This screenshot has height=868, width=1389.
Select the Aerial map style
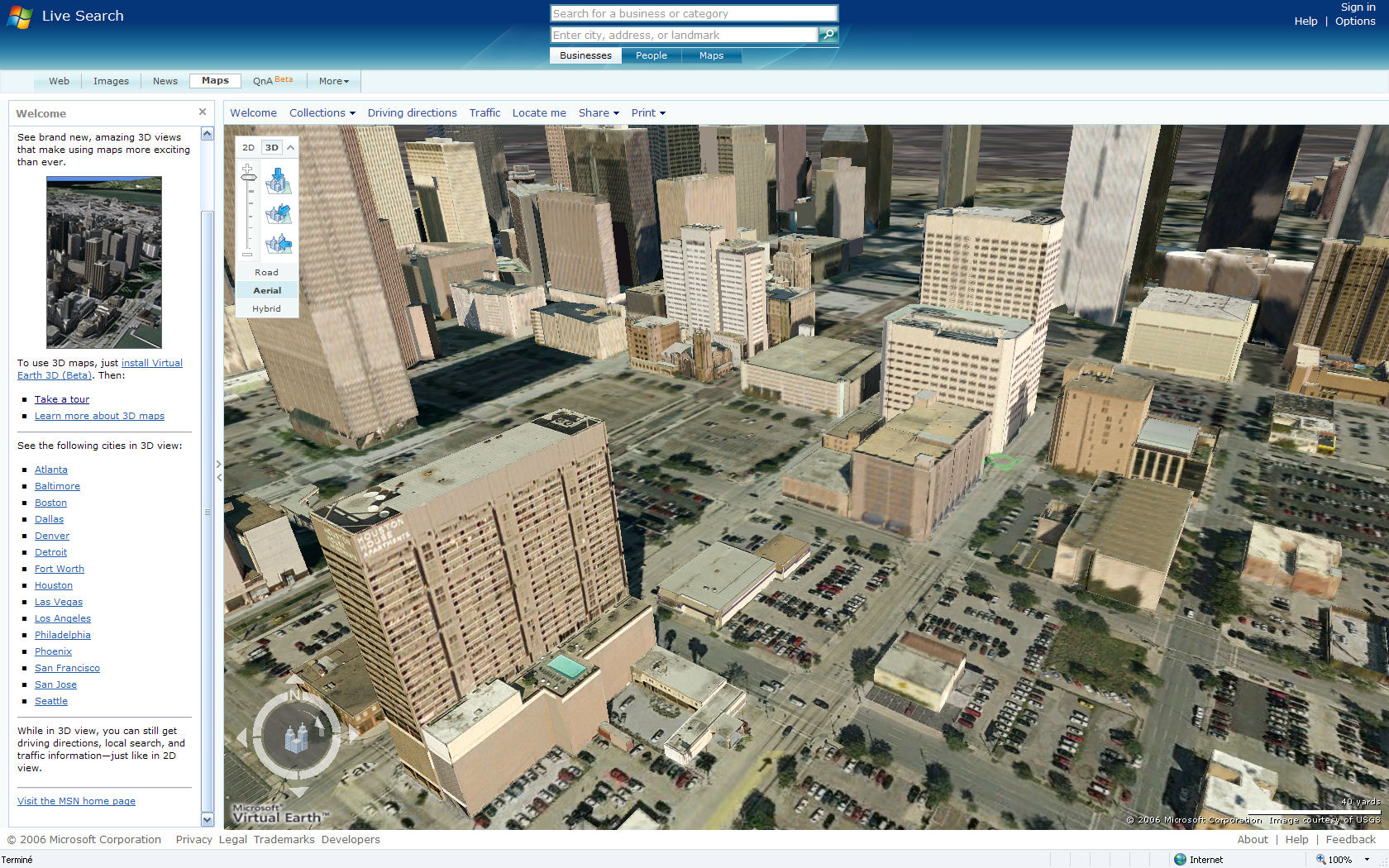tap(266, 290)
